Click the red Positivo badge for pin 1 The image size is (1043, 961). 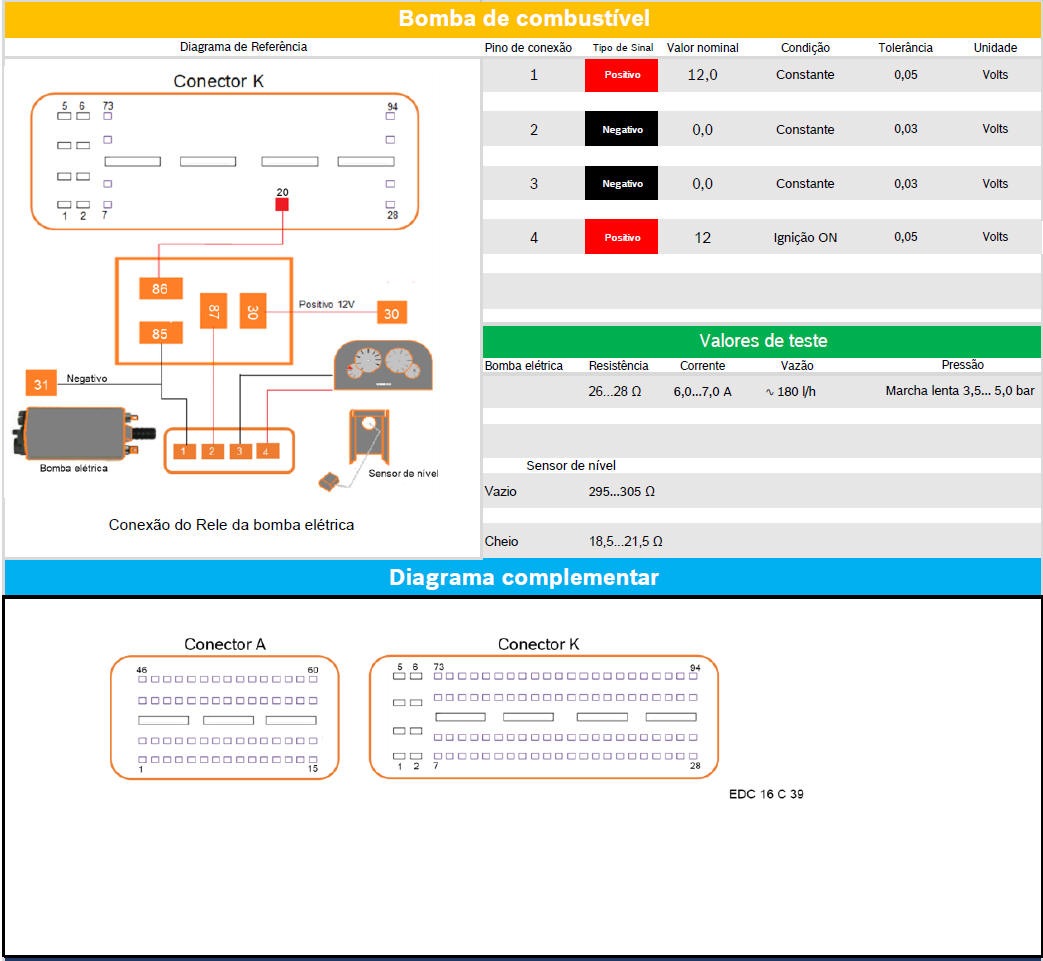coord(621,76)
